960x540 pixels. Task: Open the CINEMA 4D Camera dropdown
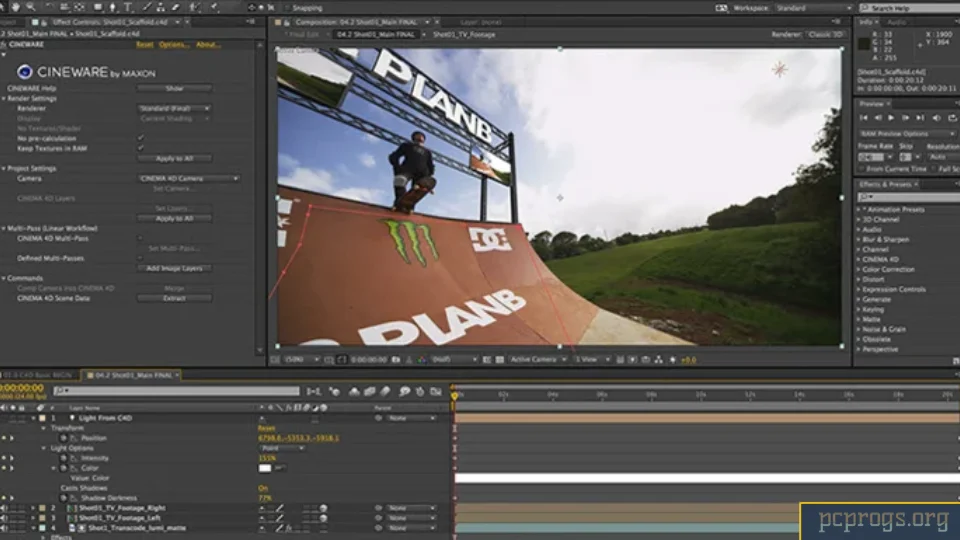point(189,179)
